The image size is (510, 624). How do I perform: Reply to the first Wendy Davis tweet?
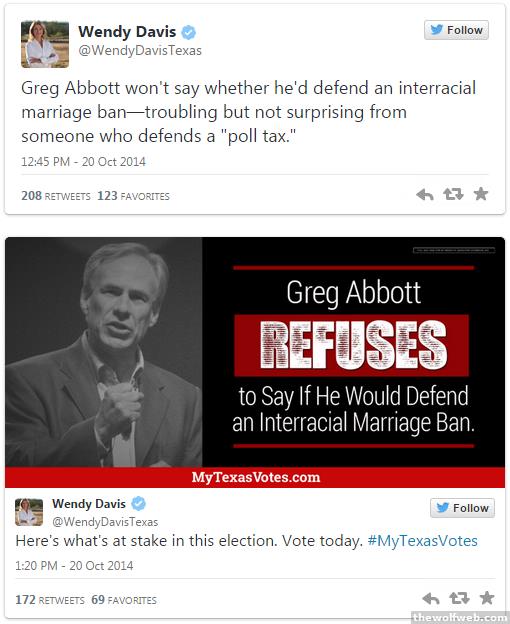click(424, 195)
